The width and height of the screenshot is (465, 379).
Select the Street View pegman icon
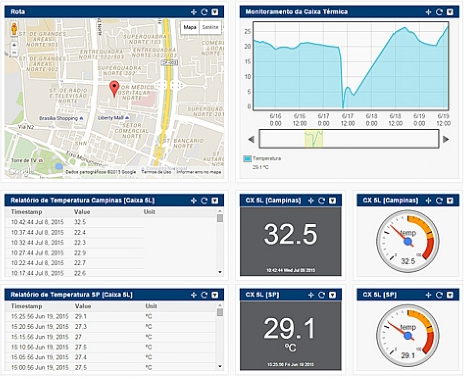point(14,29)
